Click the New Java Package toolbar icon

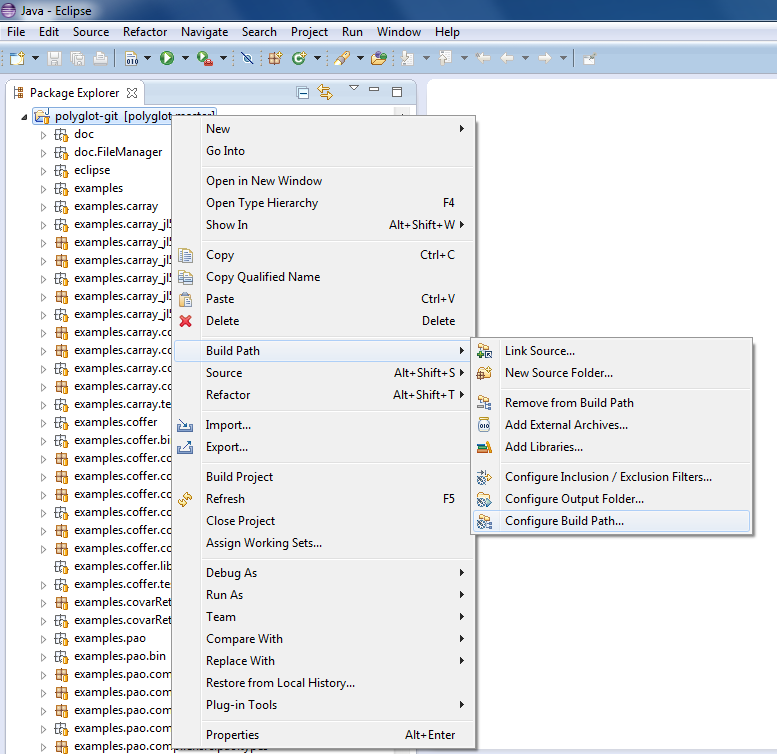click(274, 59)
